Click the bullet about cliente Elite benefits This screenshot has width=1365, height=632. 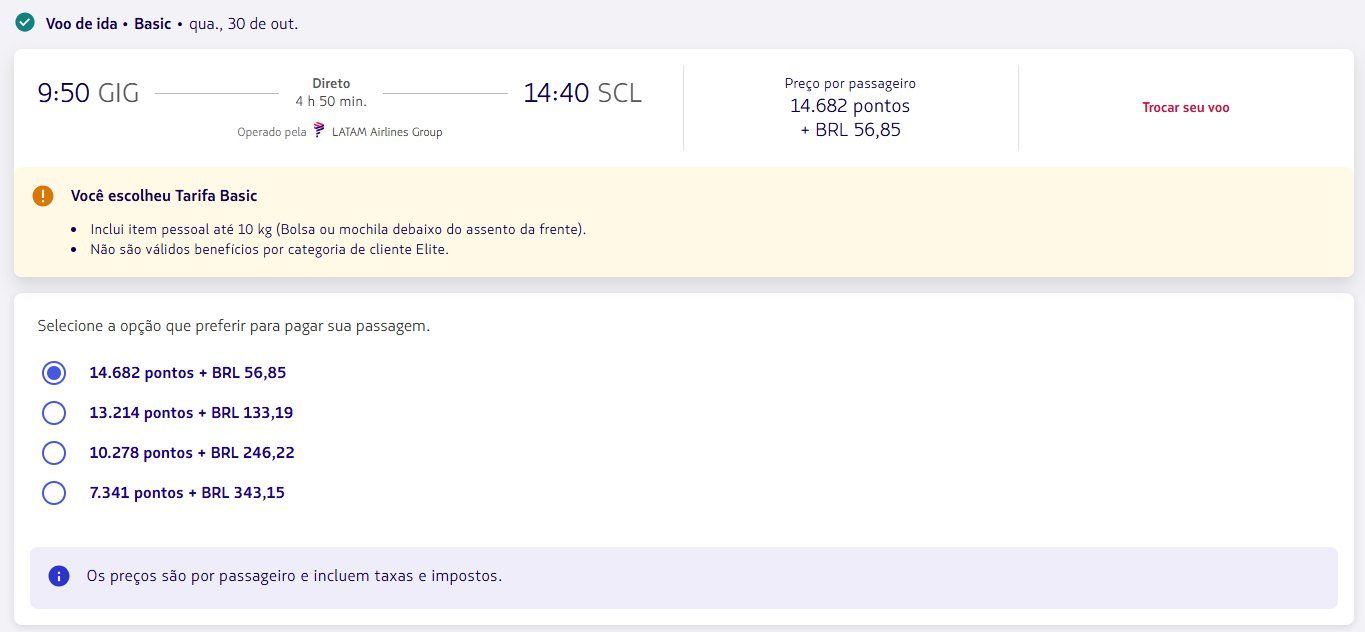(x=269, y=250)
